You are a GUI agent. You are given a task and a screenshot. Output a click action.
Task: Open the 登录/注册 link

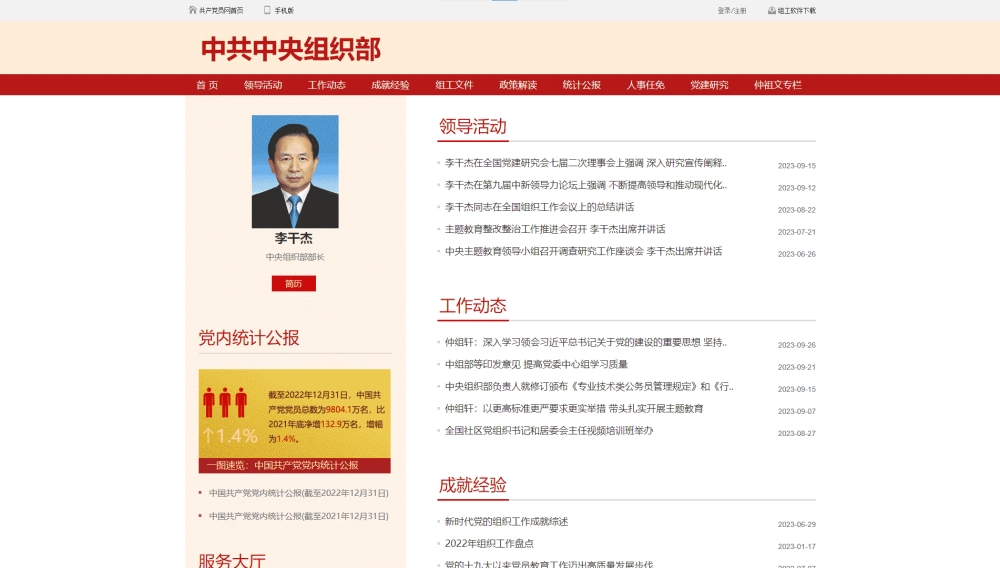tap(732, 11)
